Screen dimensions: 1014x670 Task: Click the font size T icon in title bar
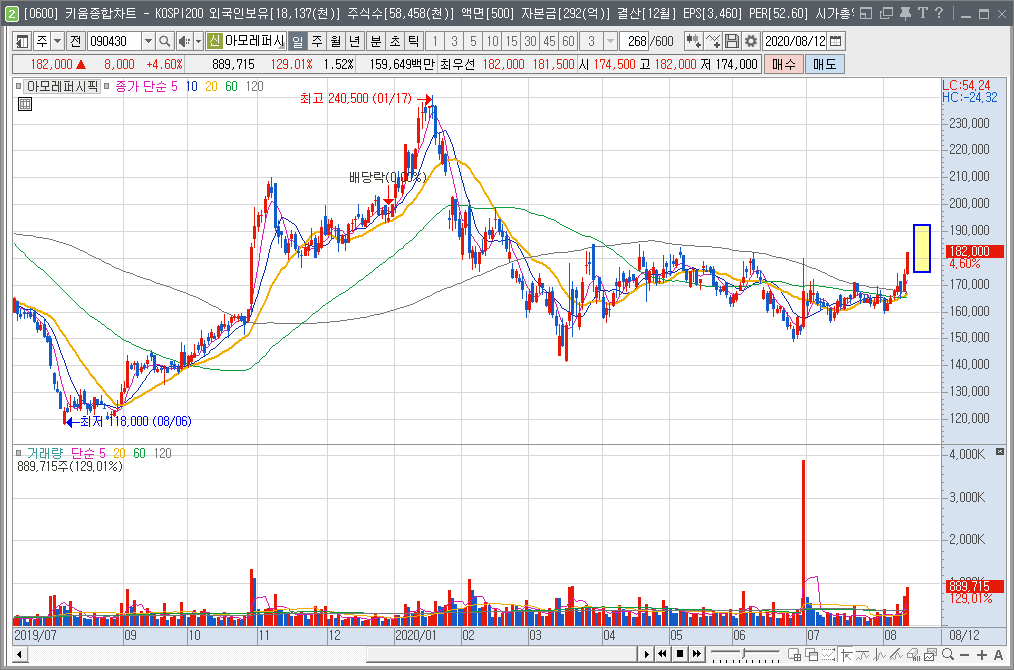click(x=923, y=13)
